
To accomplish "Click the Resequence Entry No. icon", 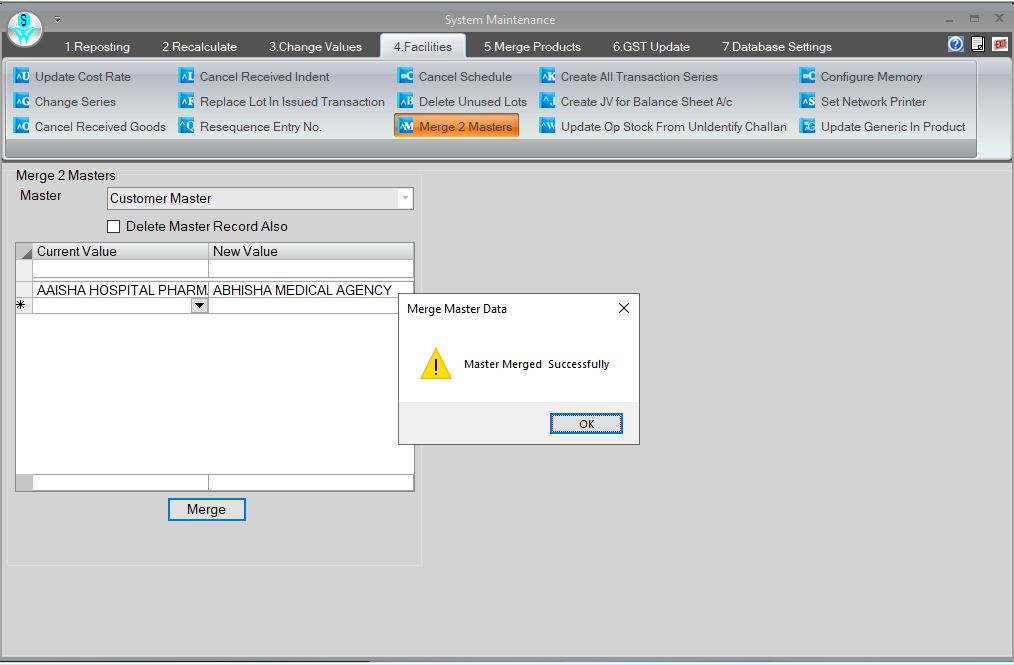I will tap(187, 127).
